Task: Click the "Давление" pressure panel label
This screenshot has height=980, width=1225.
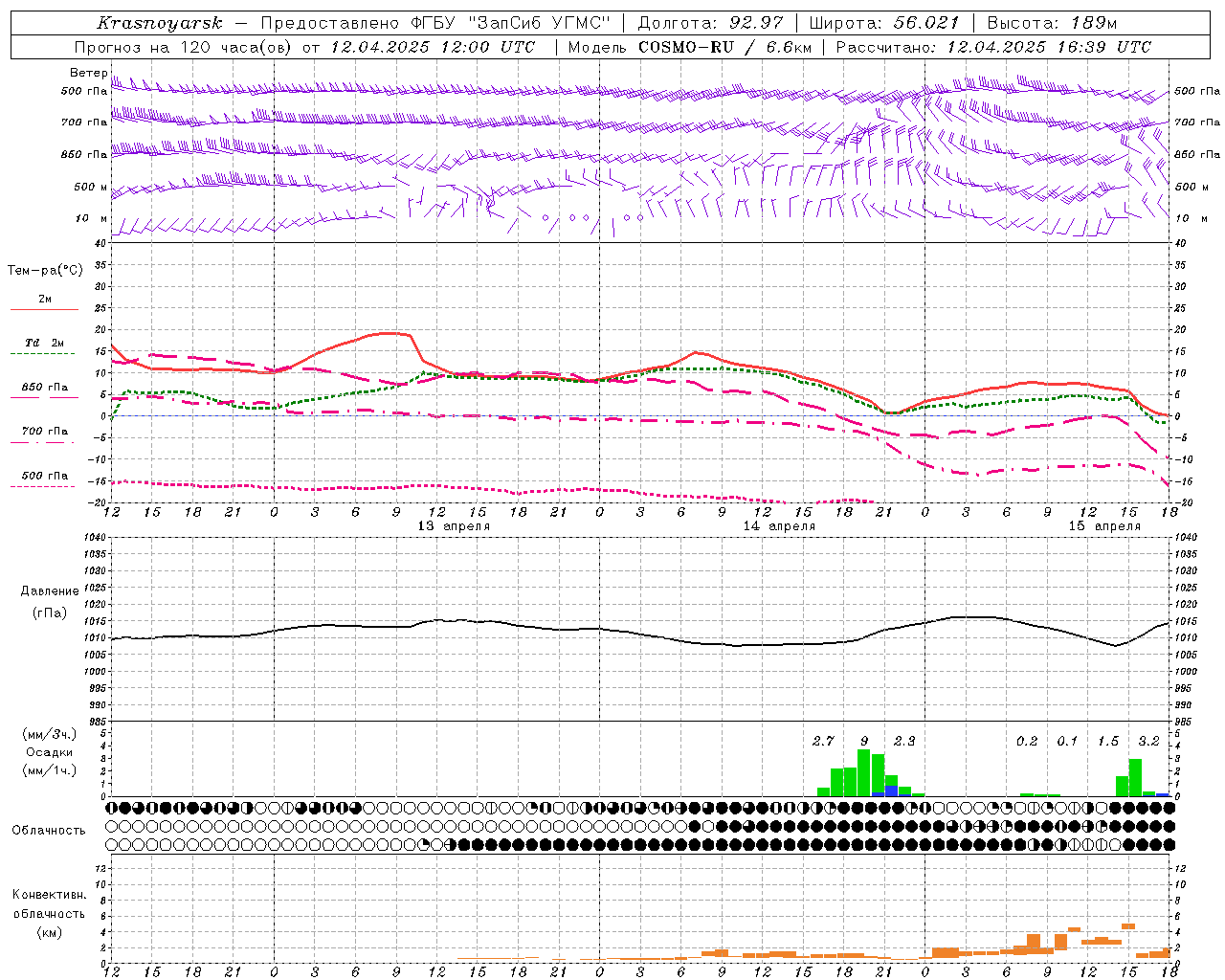Action: [50, 591]
